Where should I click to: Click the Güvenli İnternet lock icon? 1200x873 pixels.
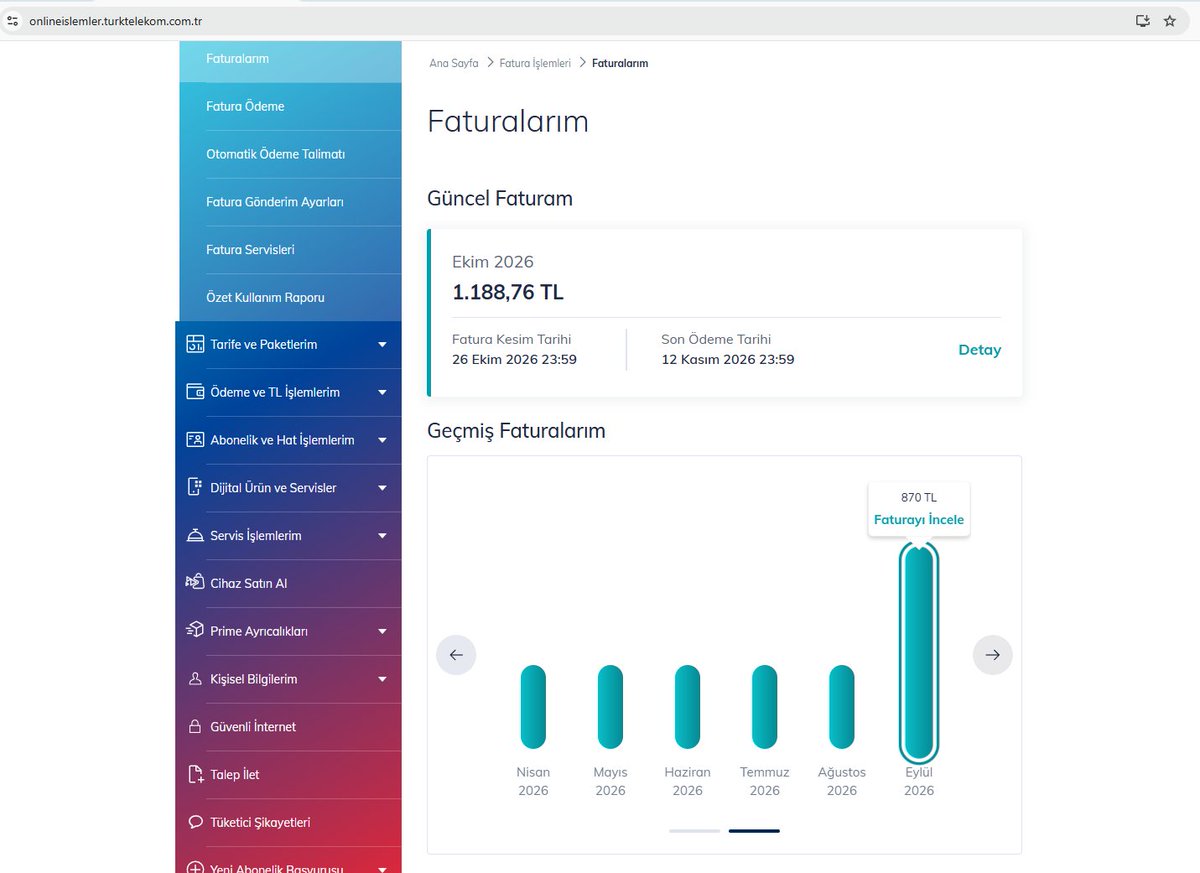pyautogui.click(x=195, y=727)
